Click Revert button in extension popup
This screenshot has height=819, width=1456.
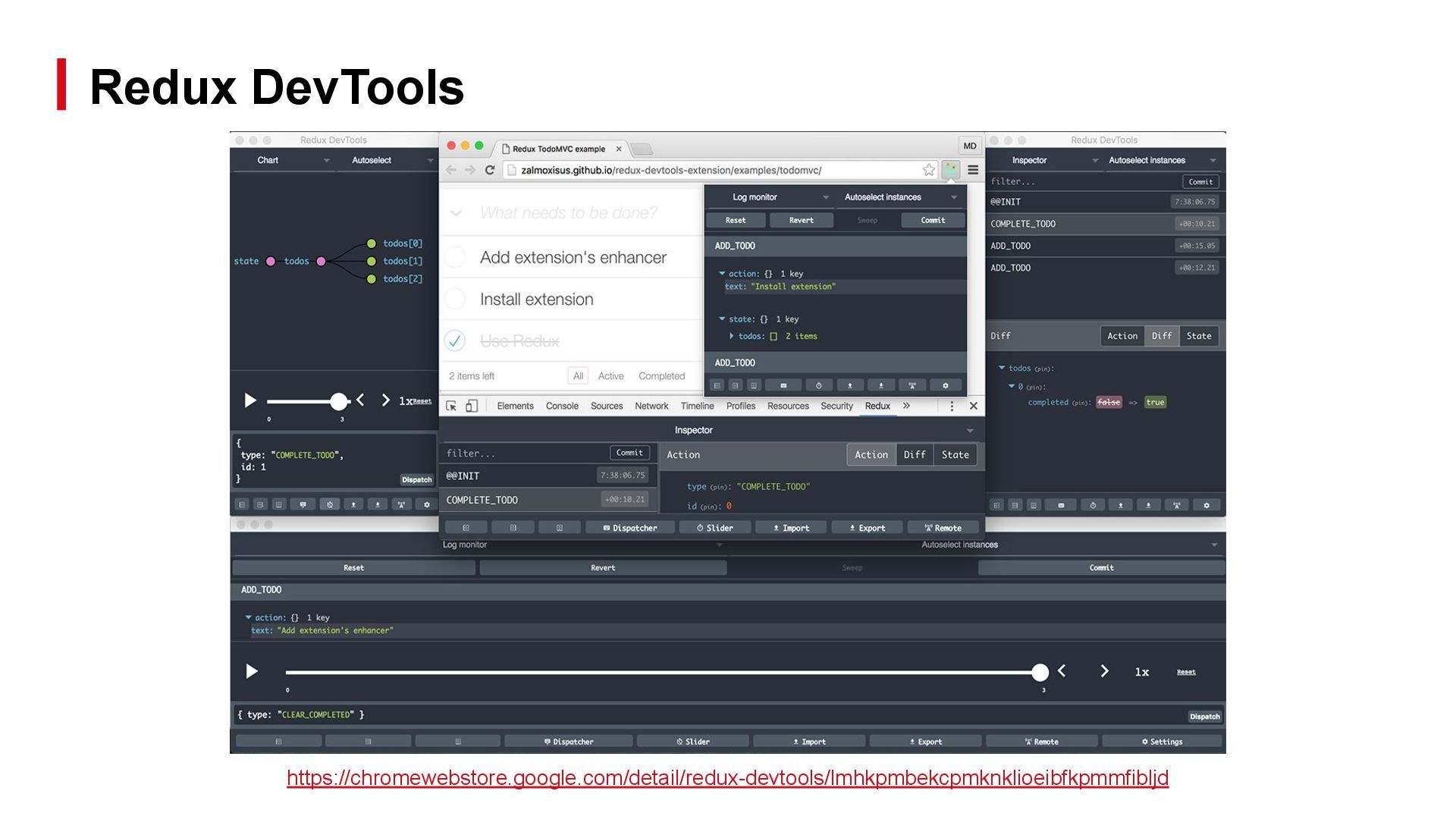[x=801, y=220]
